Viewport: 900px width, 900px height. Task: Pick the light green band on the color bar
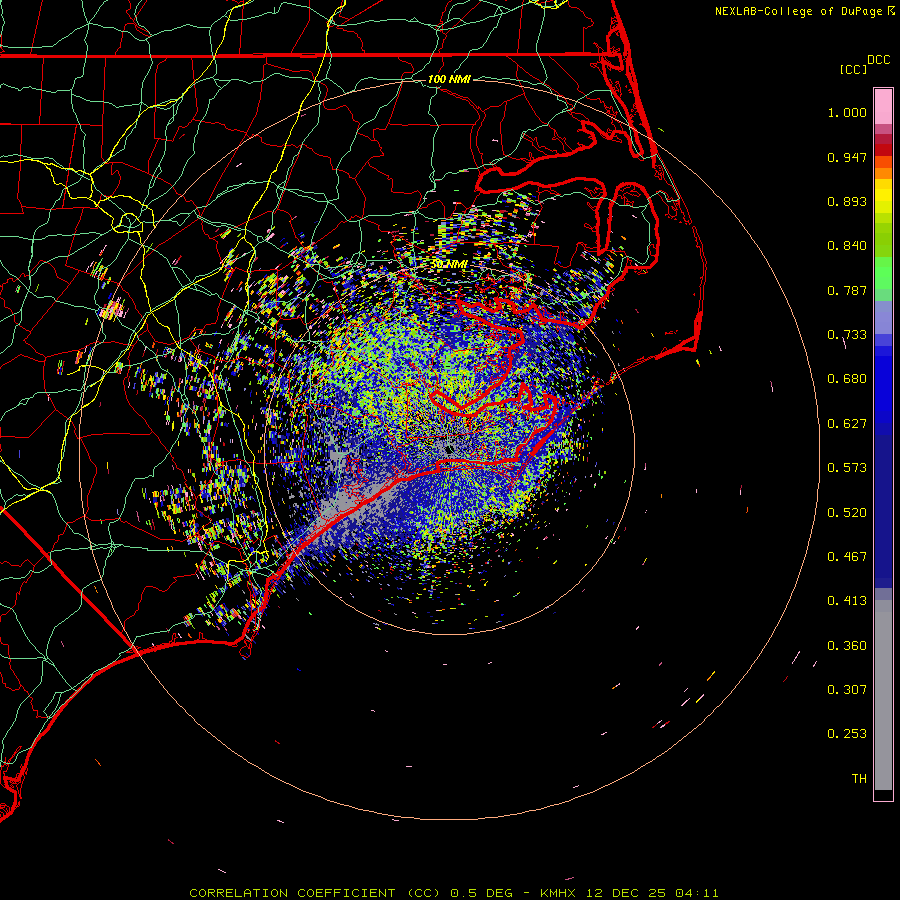(x=883, y=273)
